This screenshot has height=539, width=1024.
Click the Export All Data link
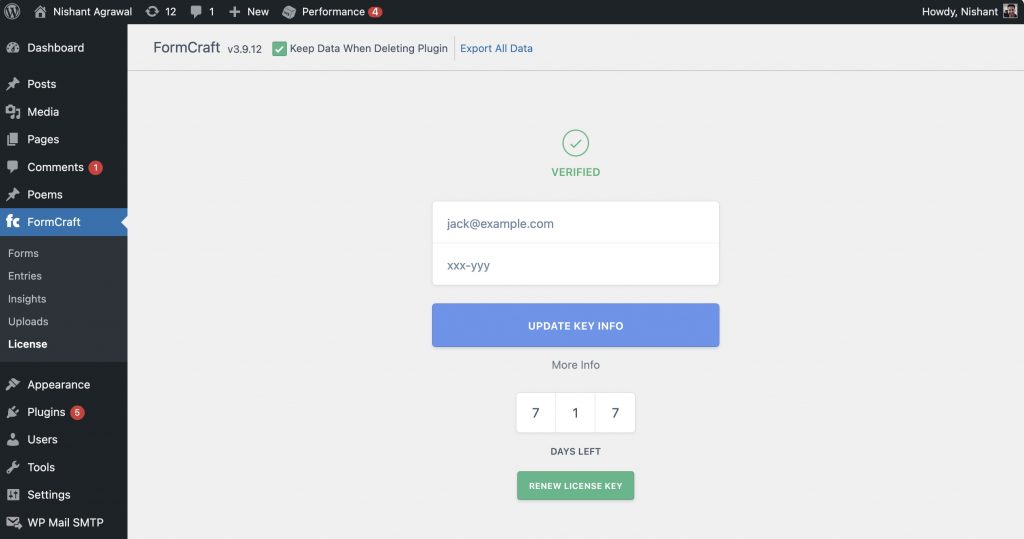click(496, 49)
